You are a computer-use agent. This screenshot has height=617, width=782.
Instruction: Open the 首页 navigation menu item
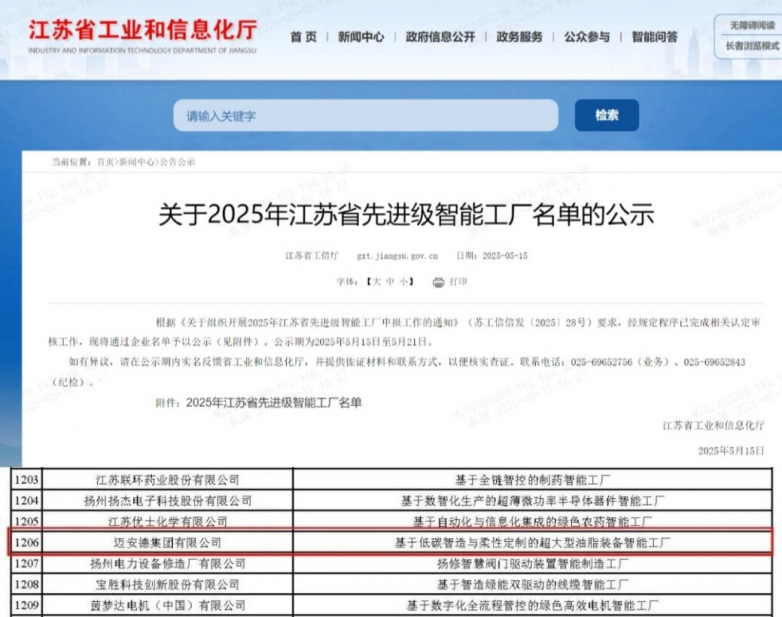[304, 37]
